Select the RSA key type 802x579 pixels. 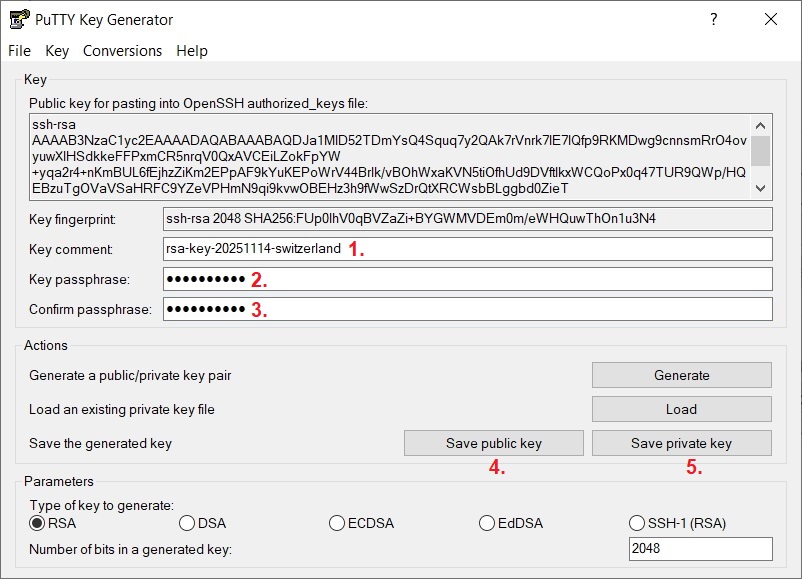tap(38, 523)
